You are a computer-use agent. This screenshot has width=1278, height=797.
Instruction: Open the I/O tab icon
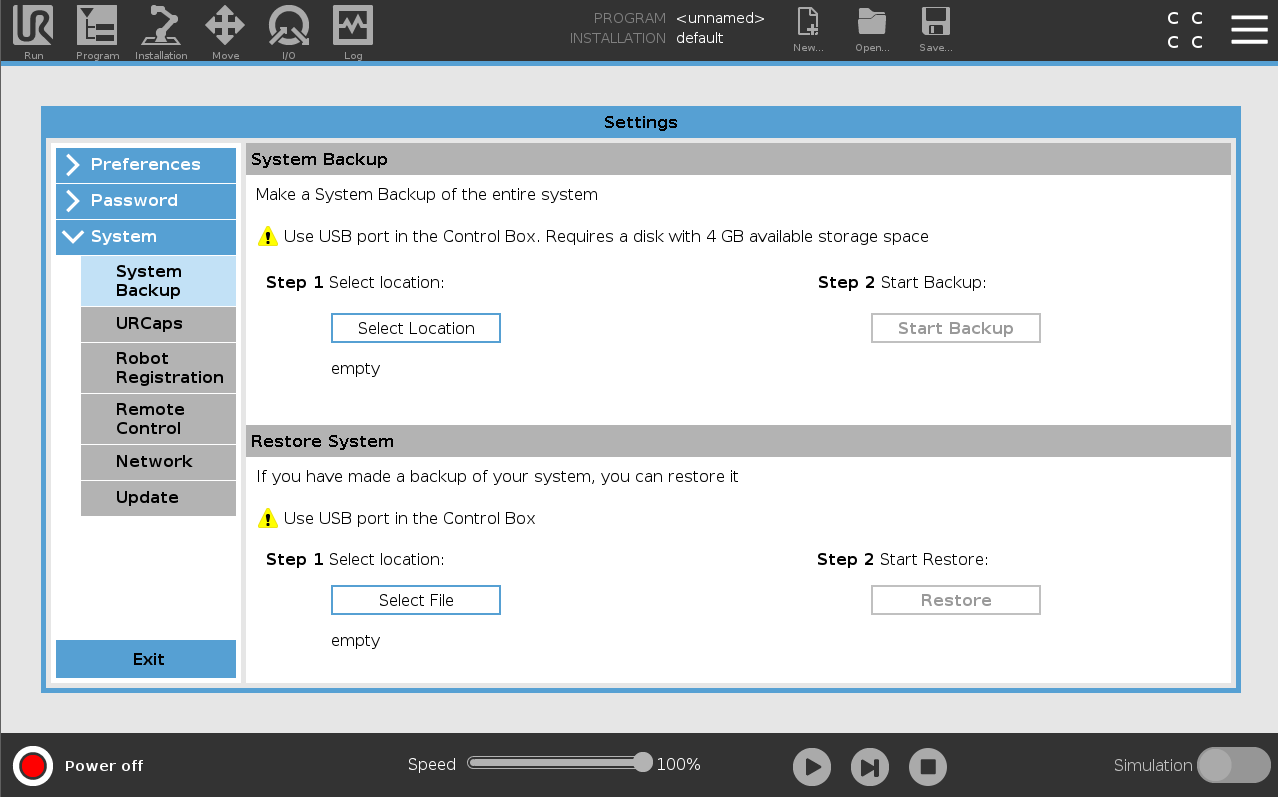289,27
